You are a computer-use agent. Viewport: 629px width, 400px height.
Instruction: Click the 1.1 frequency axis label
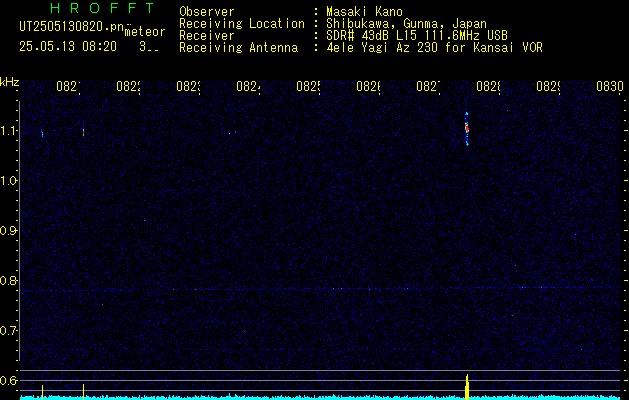pos(8,131)
